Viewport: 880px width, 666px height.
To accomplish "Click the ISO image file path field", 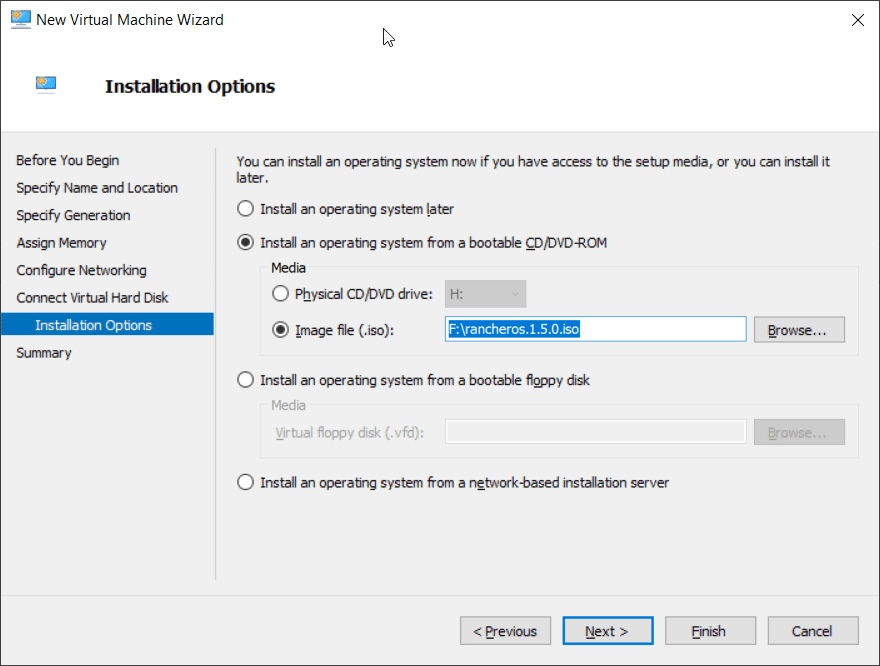I will pyautogui.click(x=595, y=329).
